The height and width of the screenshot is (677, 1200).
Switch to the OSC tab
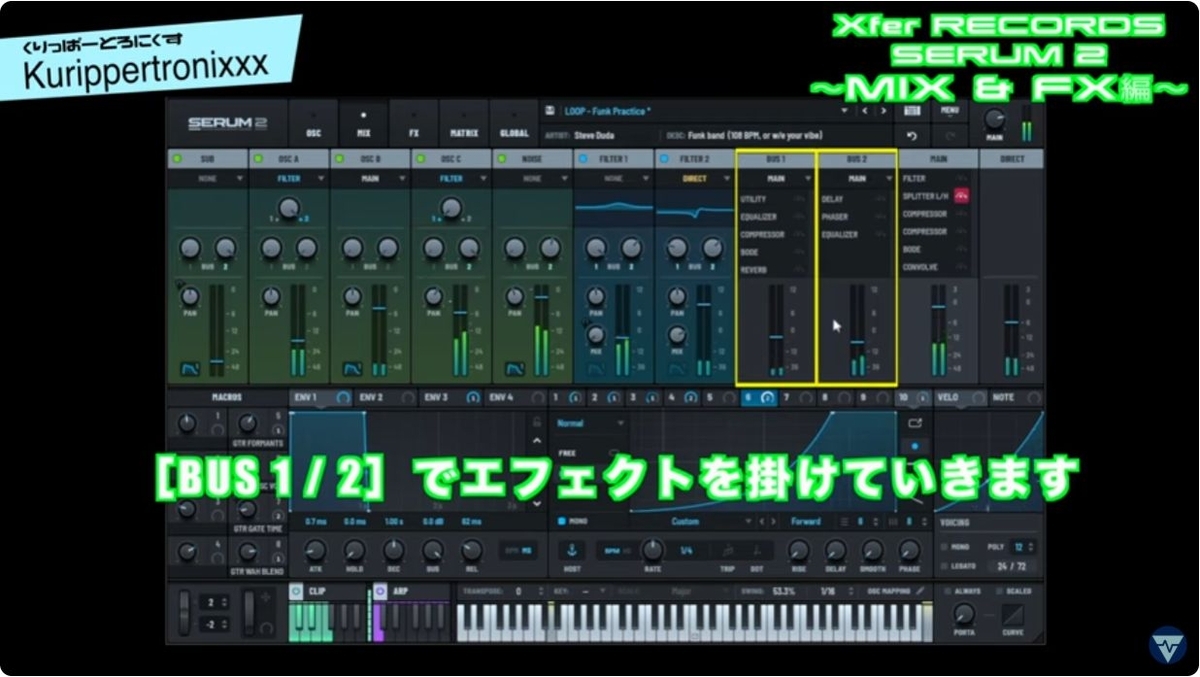point(313,125)
